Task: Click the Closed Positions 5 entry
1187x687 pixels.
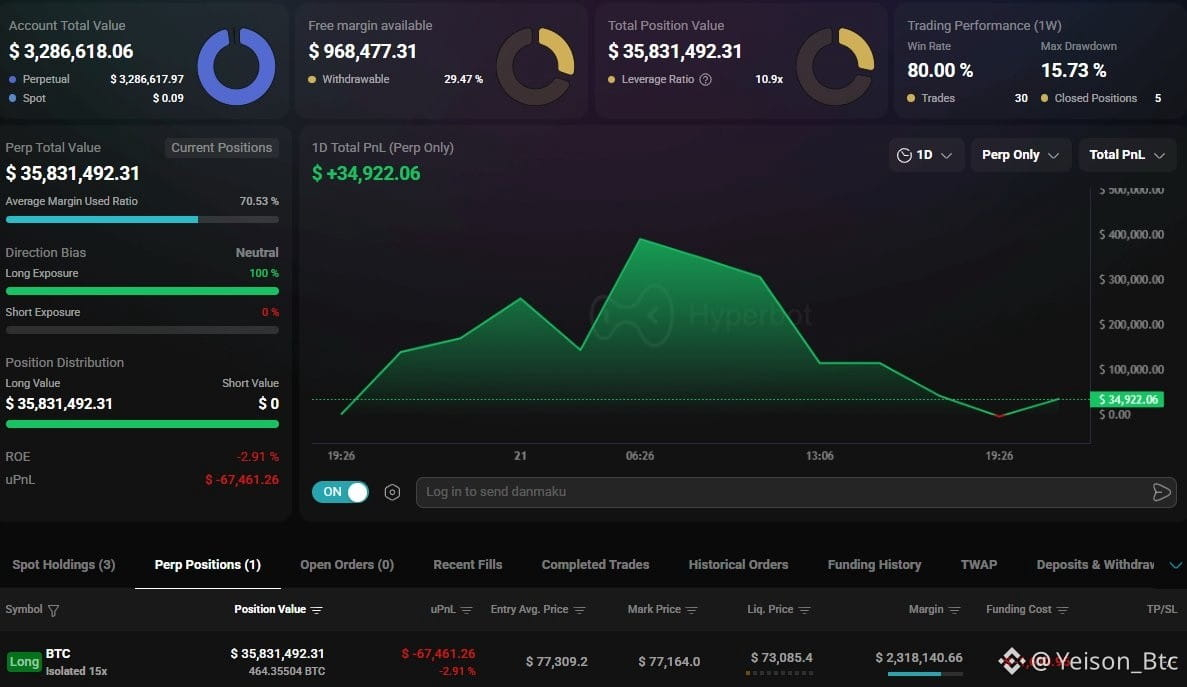Action: [1101, 98]
